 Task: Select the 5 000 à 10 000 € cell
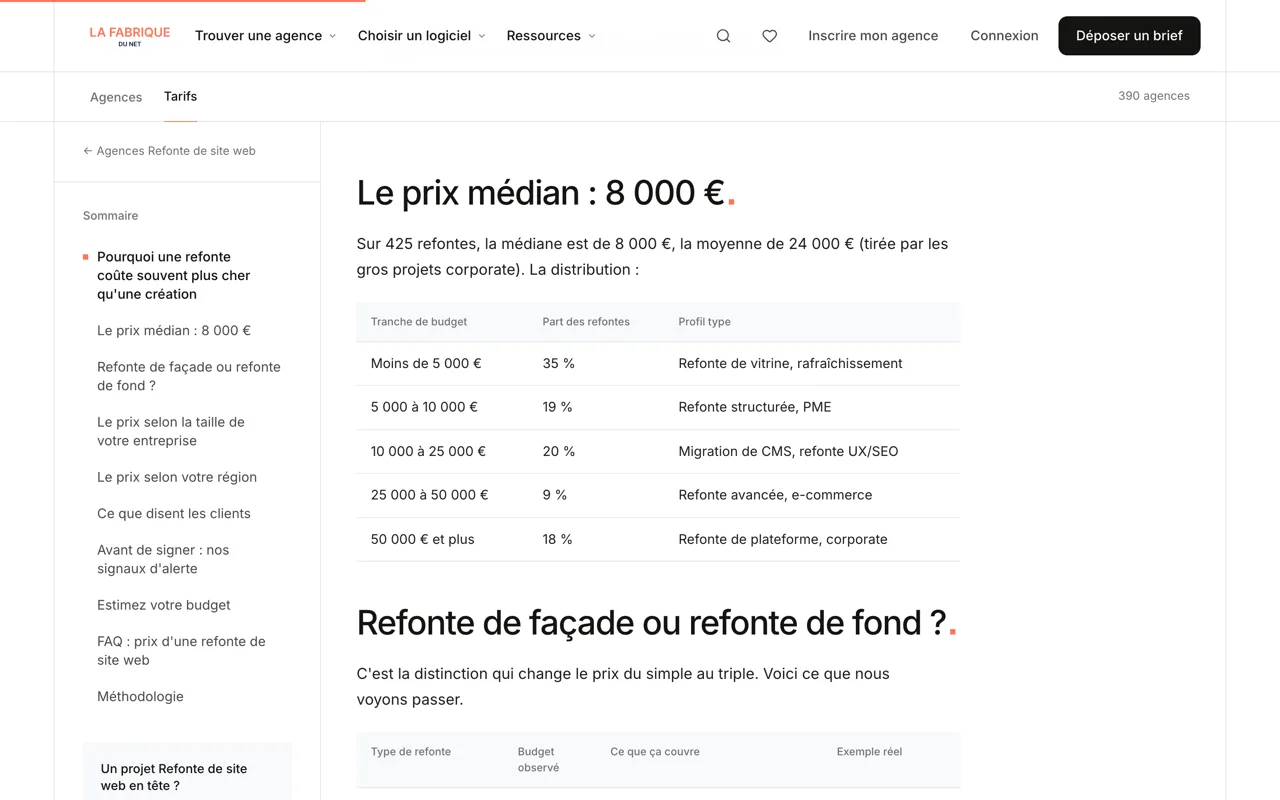coord(424,407)
